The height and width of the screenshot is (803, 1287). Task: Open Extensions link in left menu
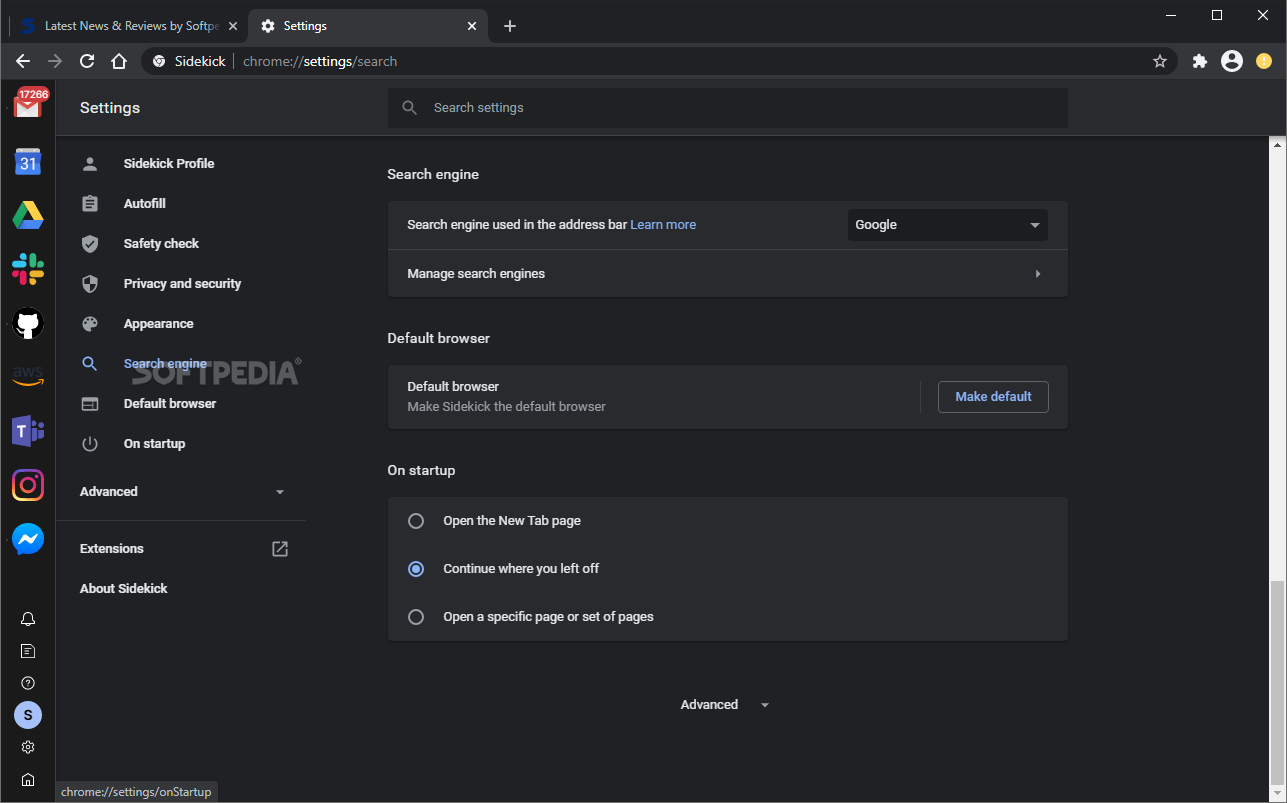pos(112,549)
